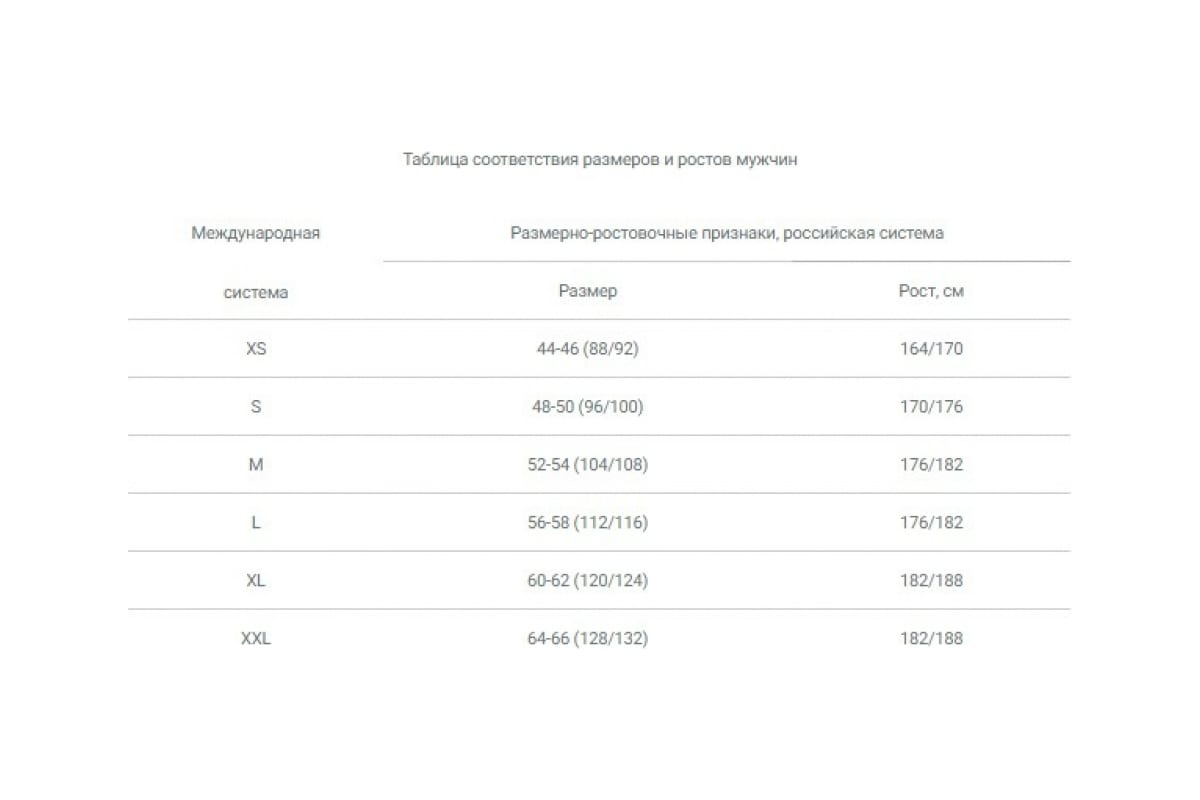This screenshot has height=800, width=1200.
Task: Click the 60-62 (120/124) size value
Action: [588, 580]
